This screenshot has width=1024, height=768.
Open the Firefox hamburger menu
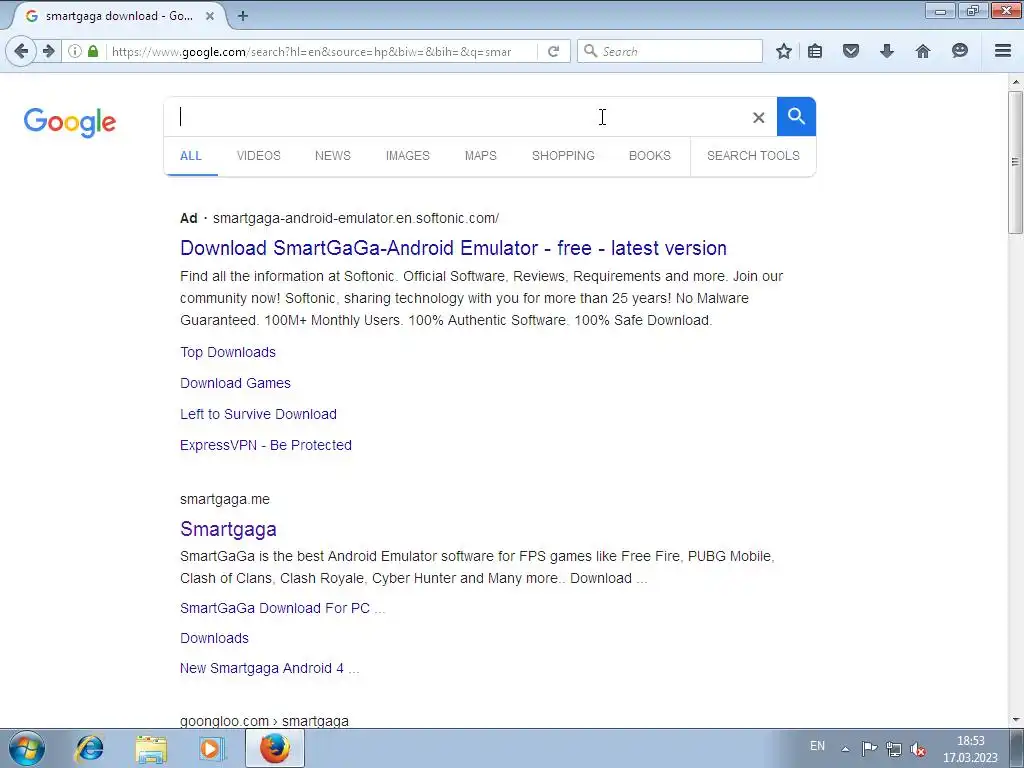[x=1003, y=51]
